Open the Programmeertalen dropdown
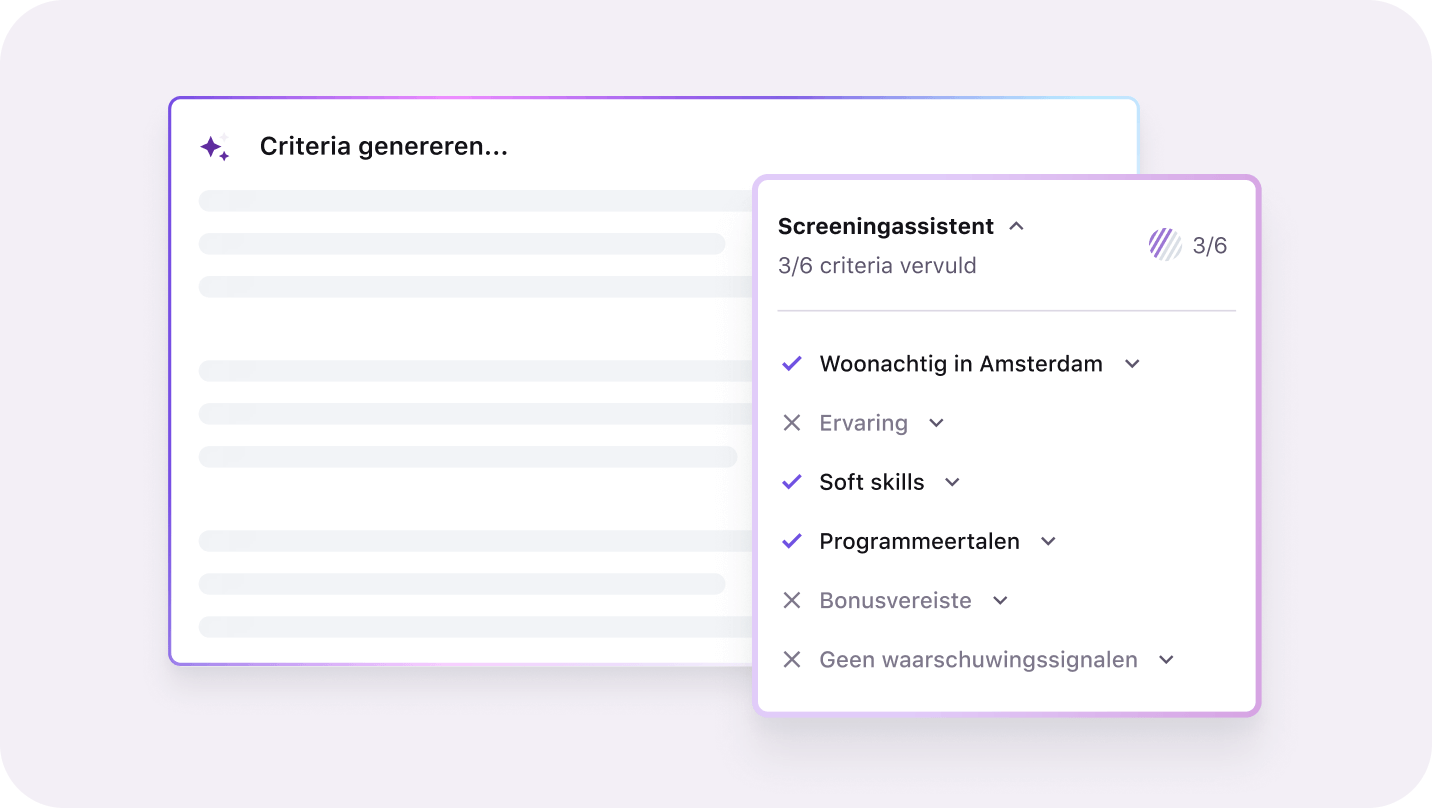Screen dimensions: 1432x808 coord(1047,540)
